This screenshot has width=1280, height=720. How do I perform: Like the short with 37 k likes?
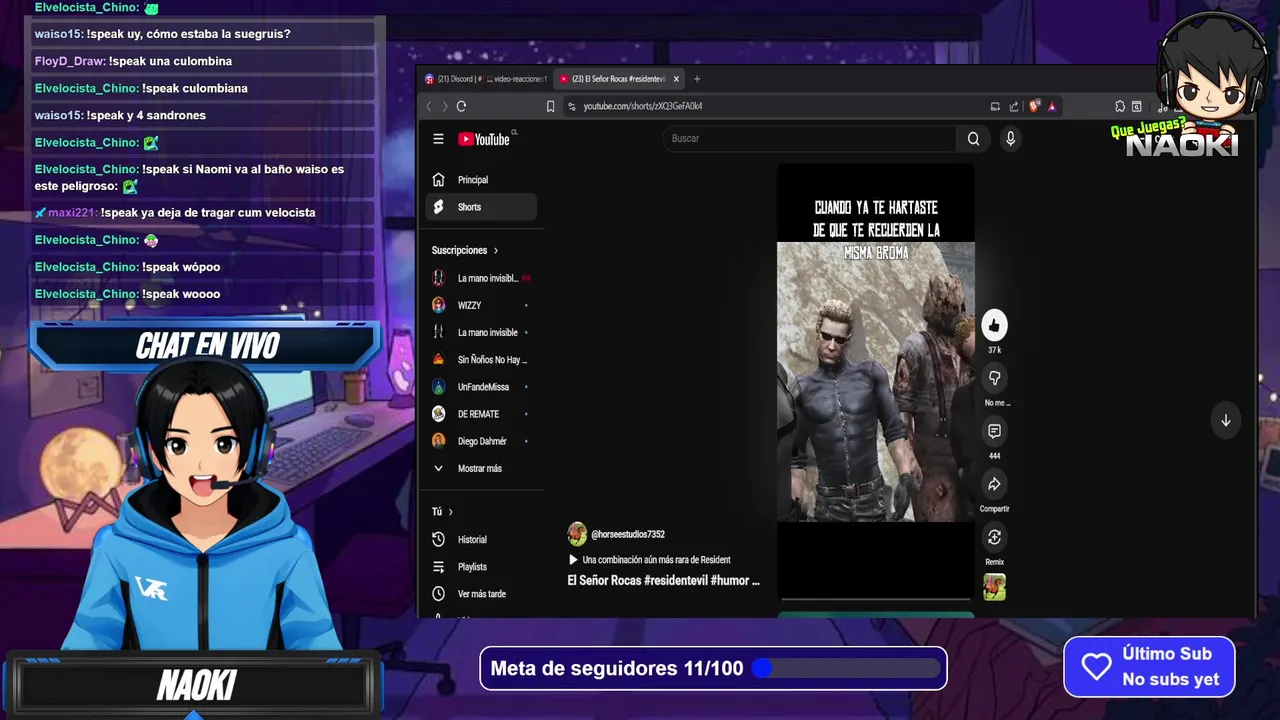[994, 325]
